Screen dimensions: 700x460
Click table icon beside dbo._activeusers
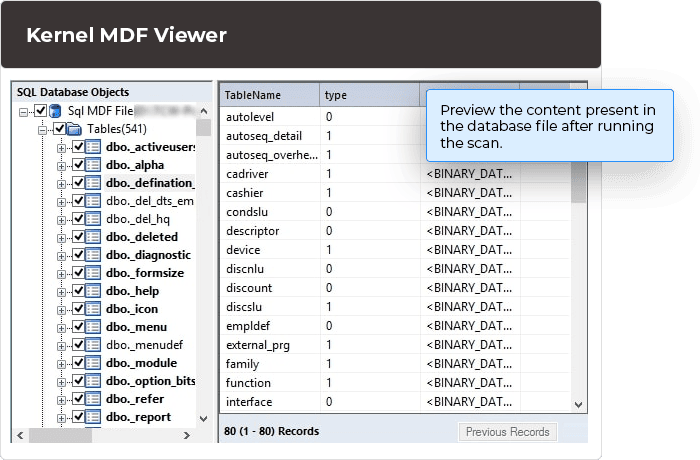pyautogui.click(x=93, y=147)
